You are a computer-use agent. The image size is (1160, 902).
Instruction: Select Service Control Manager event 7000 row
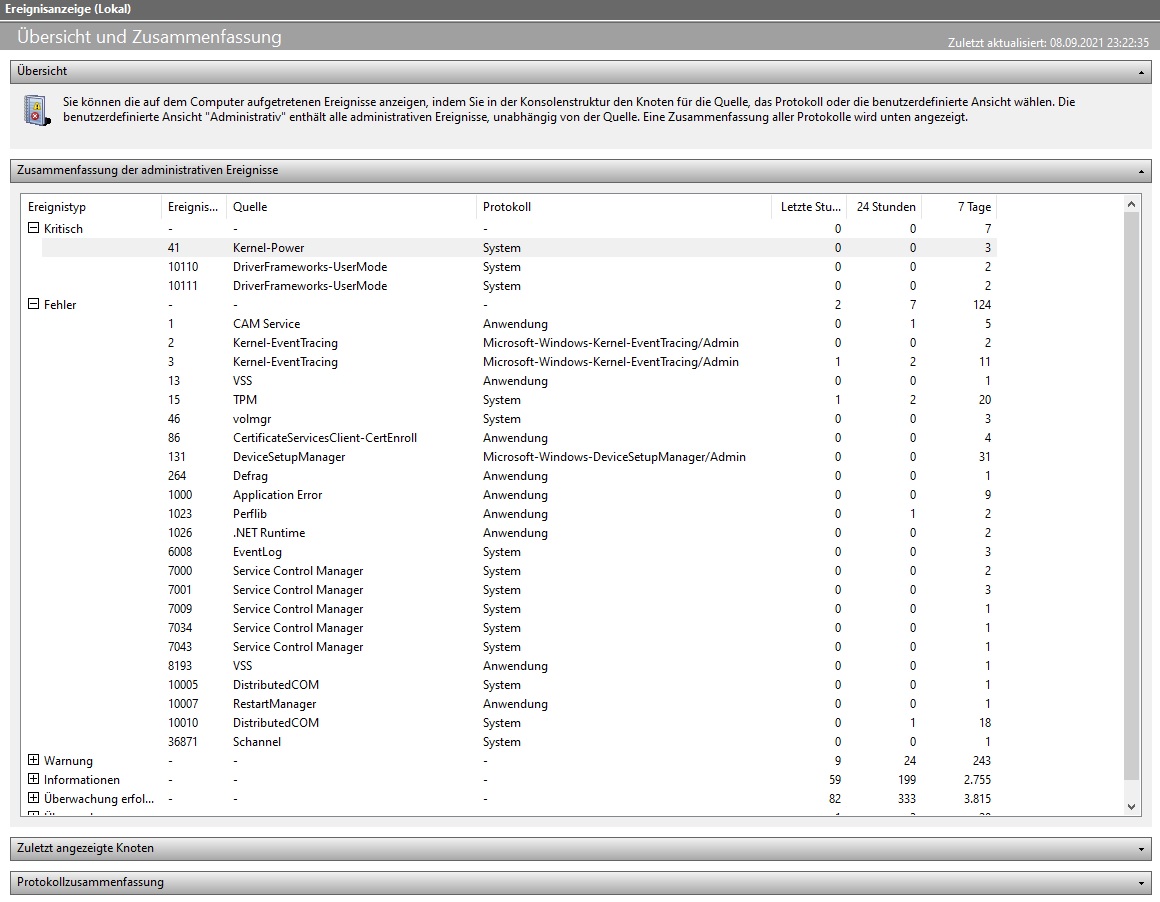[519, 571]
